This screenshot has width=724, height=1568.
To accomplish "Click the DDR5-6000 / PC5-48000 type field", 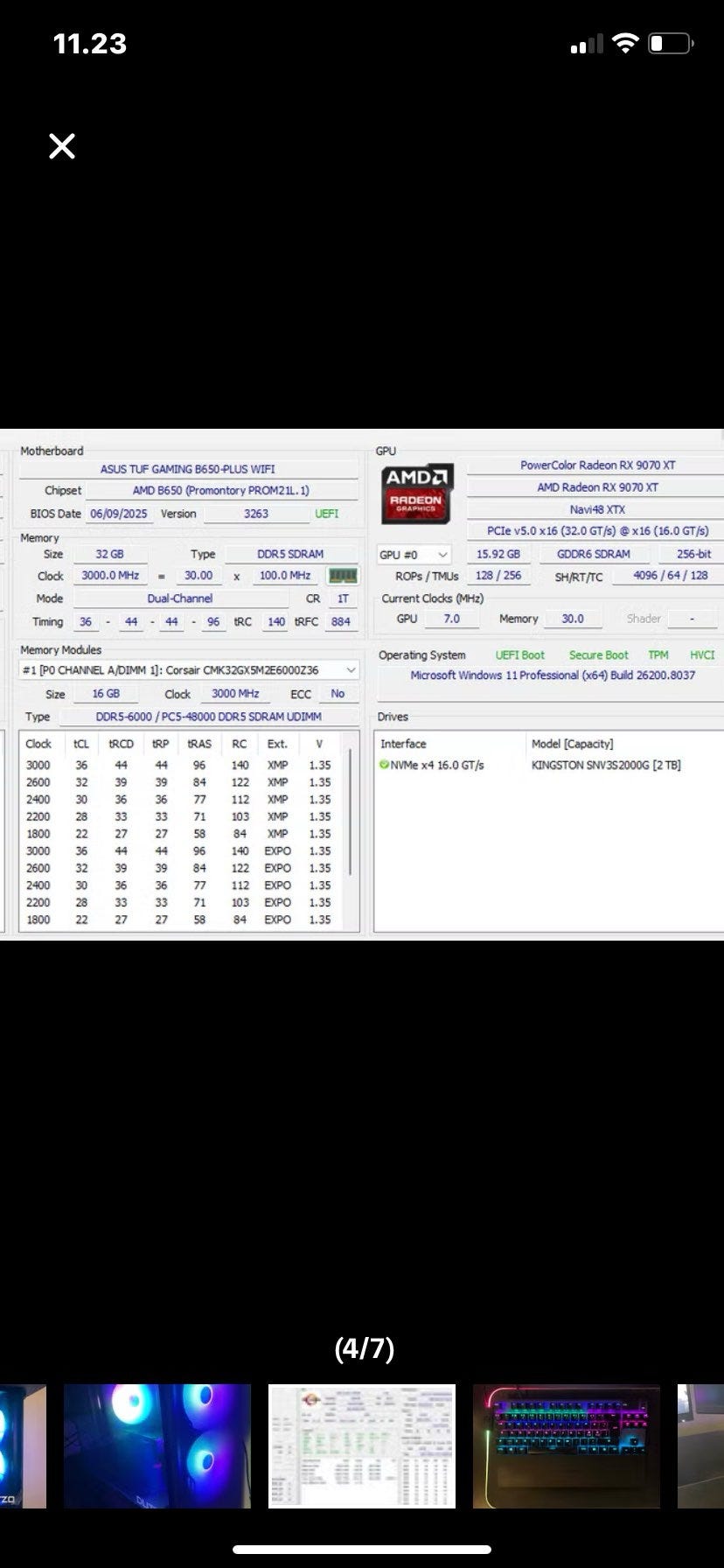I will click(209, 717).
